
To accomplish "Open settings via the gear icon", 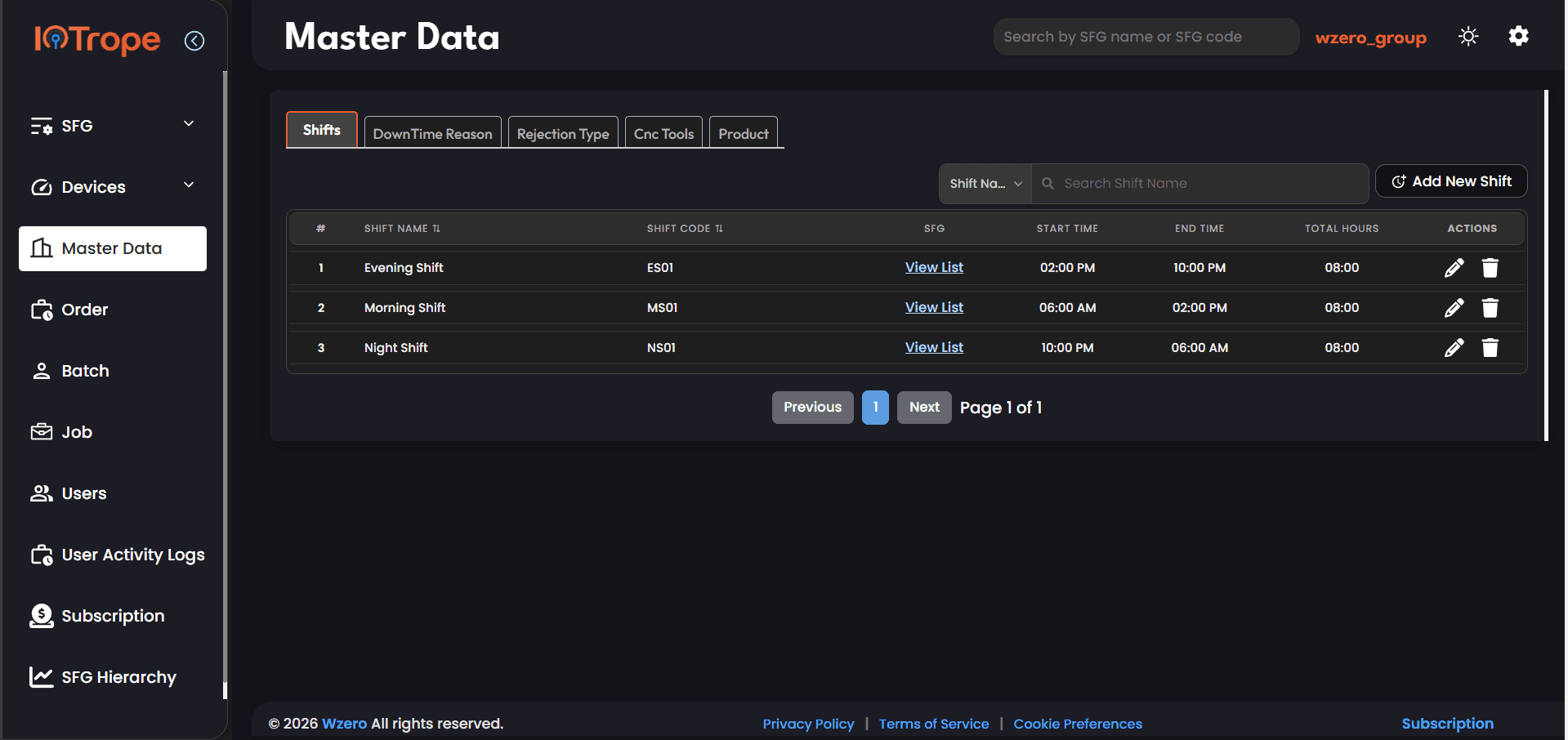I will [1518, 36].
